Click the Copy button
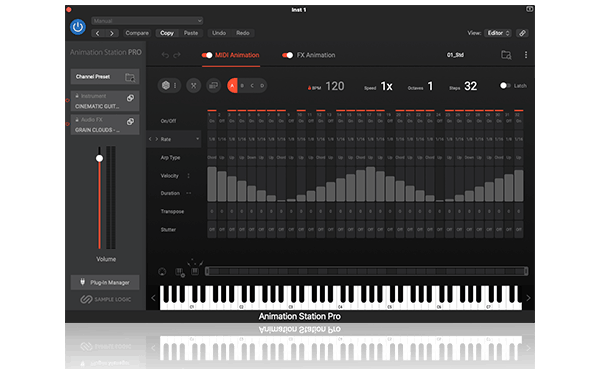The width and height of the screenshot is (599, 369). coord(167,33)
